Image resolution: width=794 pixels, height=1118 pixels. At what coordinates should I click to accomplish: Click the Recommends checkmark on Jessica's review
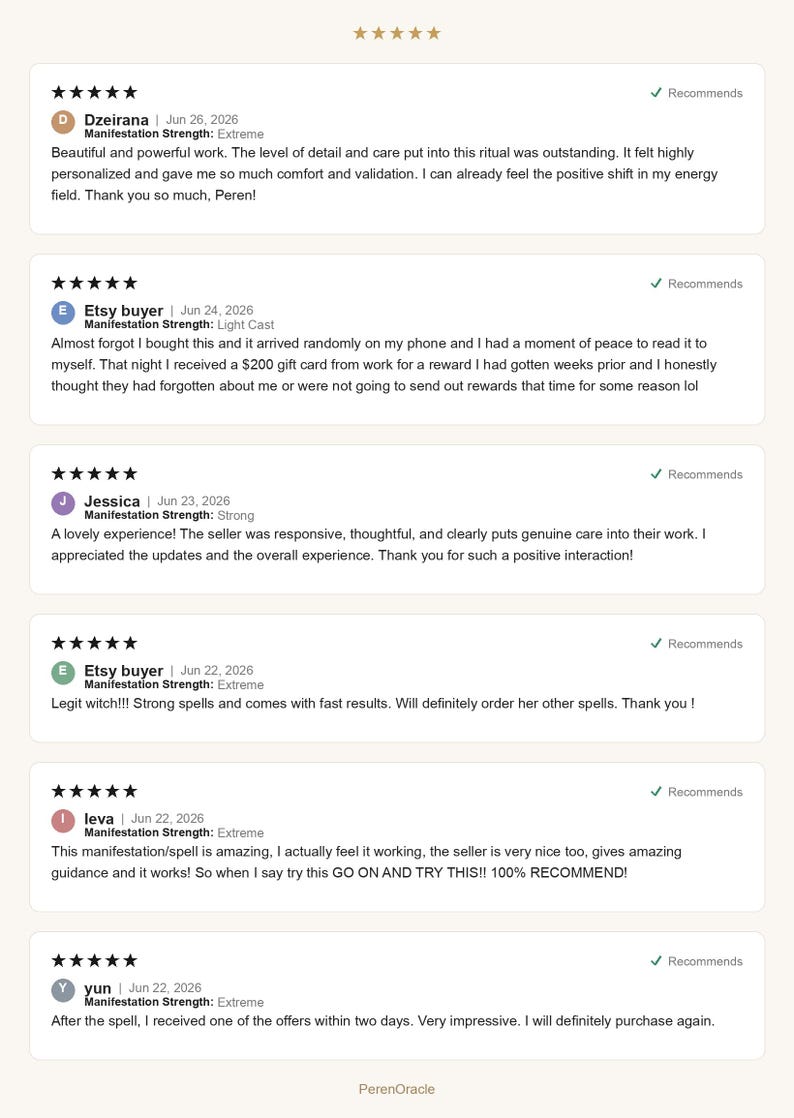656,474
